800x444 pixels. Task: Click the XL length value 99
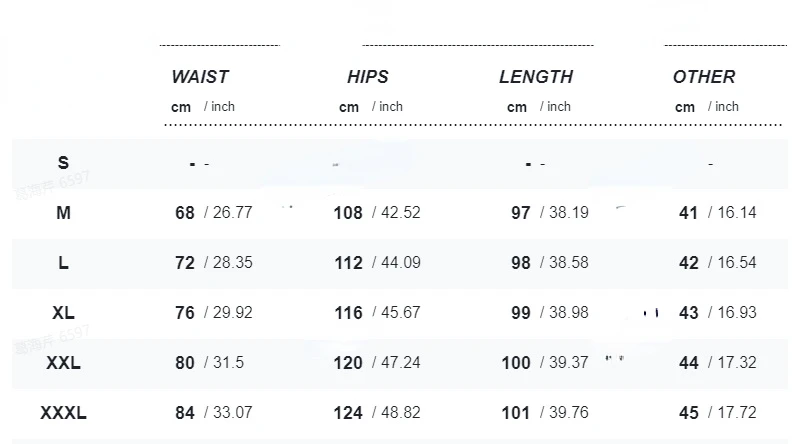tap(521, 313)
